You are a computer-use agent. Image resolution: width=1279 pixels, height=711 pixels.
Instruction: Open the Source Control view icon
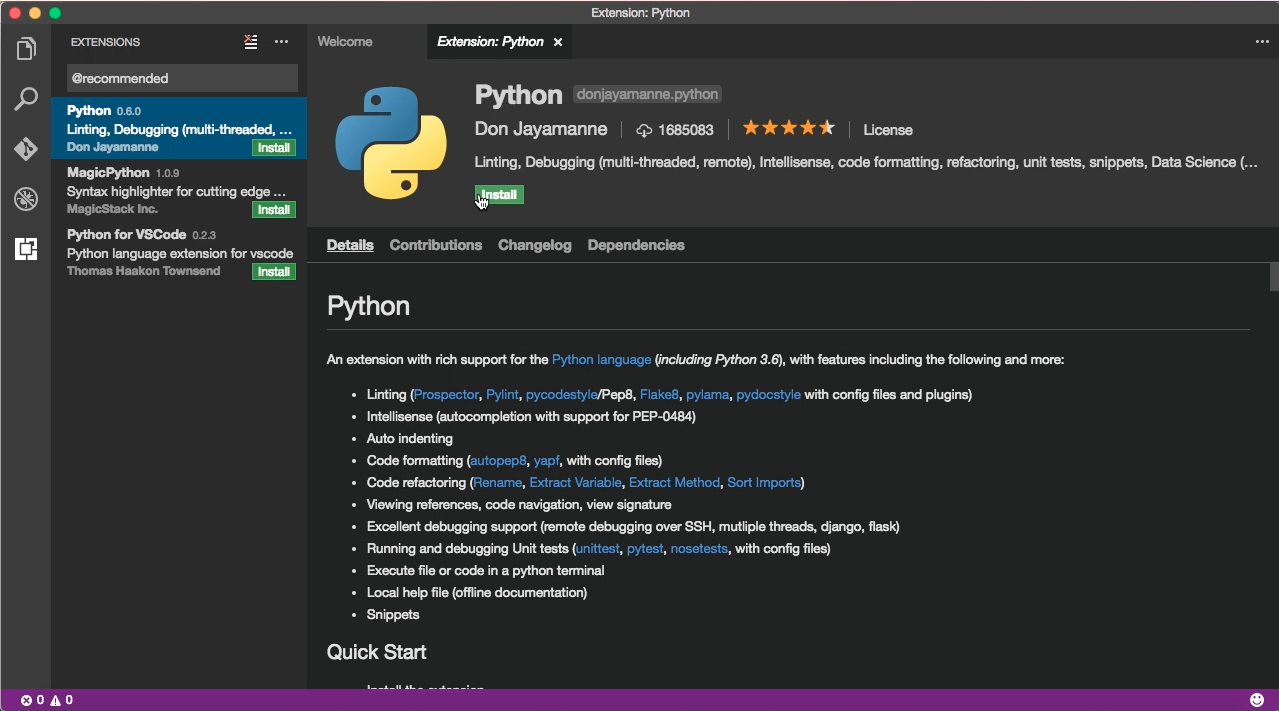[x=26, y=149]
